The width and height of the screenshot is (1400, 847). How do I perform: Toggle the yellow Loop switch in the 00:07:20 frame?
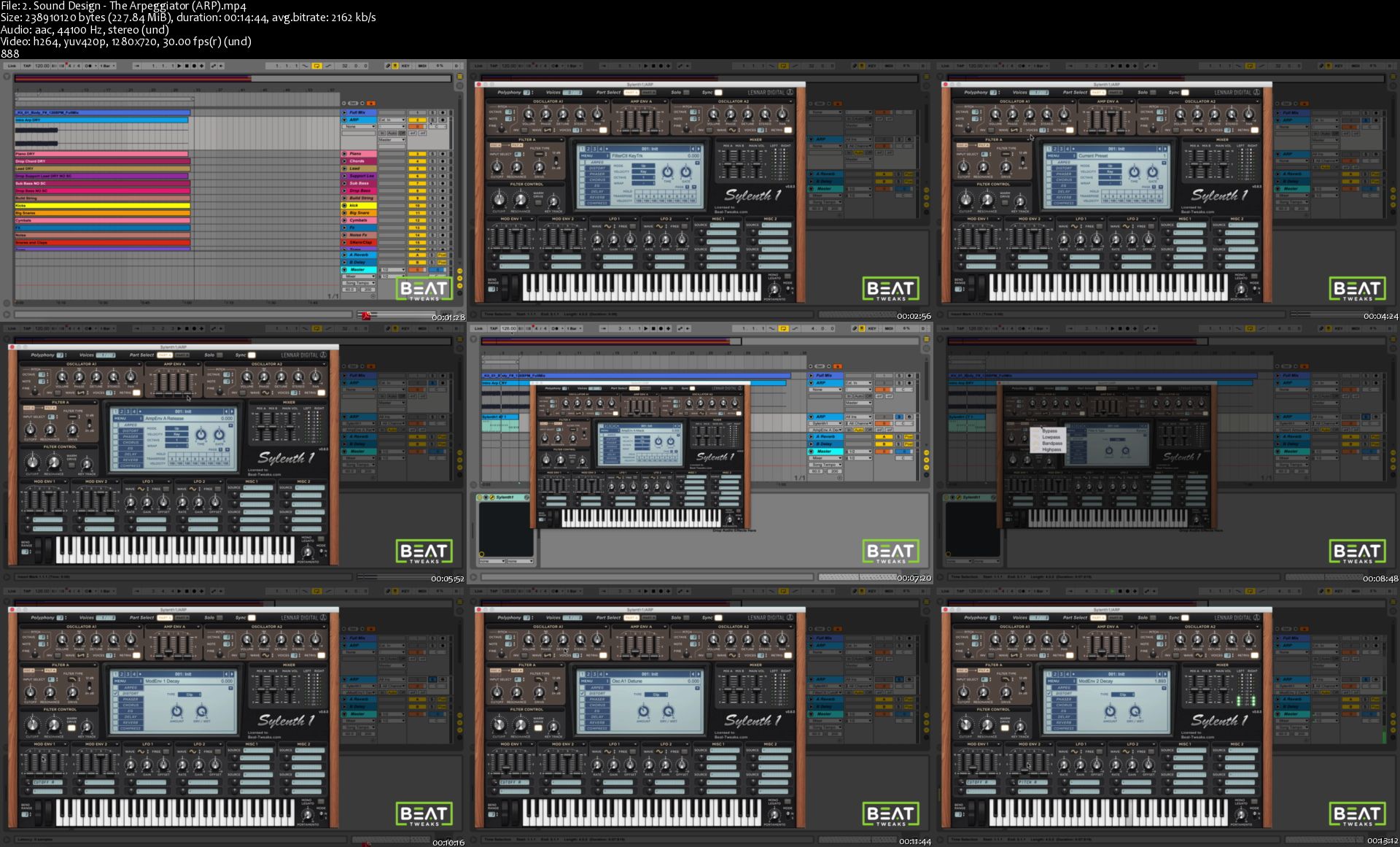[783, 328]
